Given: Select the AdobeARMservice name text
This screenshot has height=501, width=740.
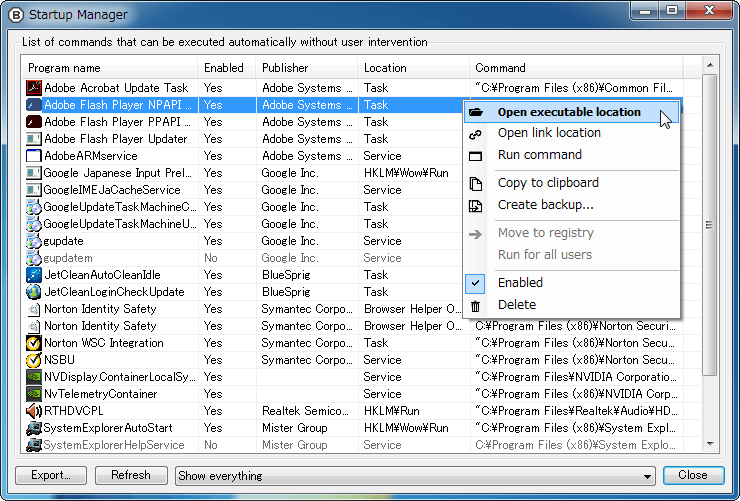Looking at the screenshot, I should (x=91, y=156).
